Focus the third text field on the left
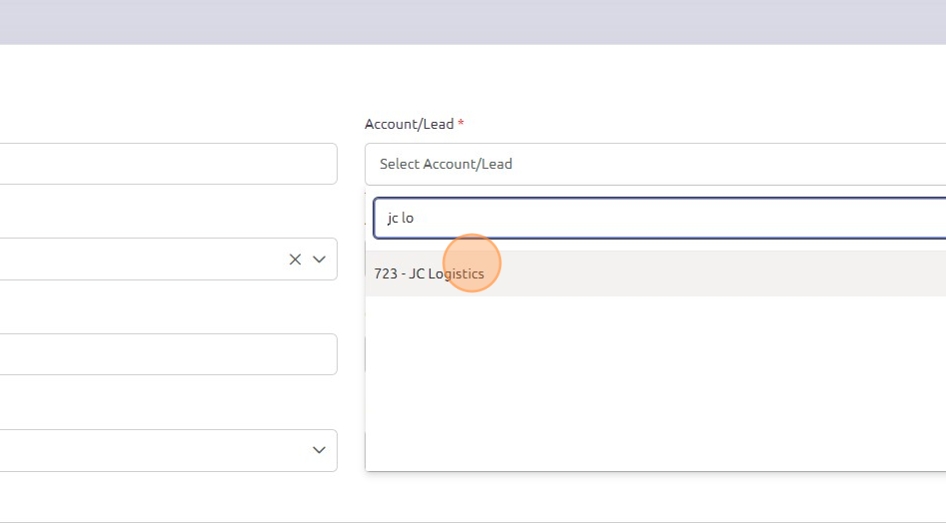The image size is (946, 528). pos(168,355)
